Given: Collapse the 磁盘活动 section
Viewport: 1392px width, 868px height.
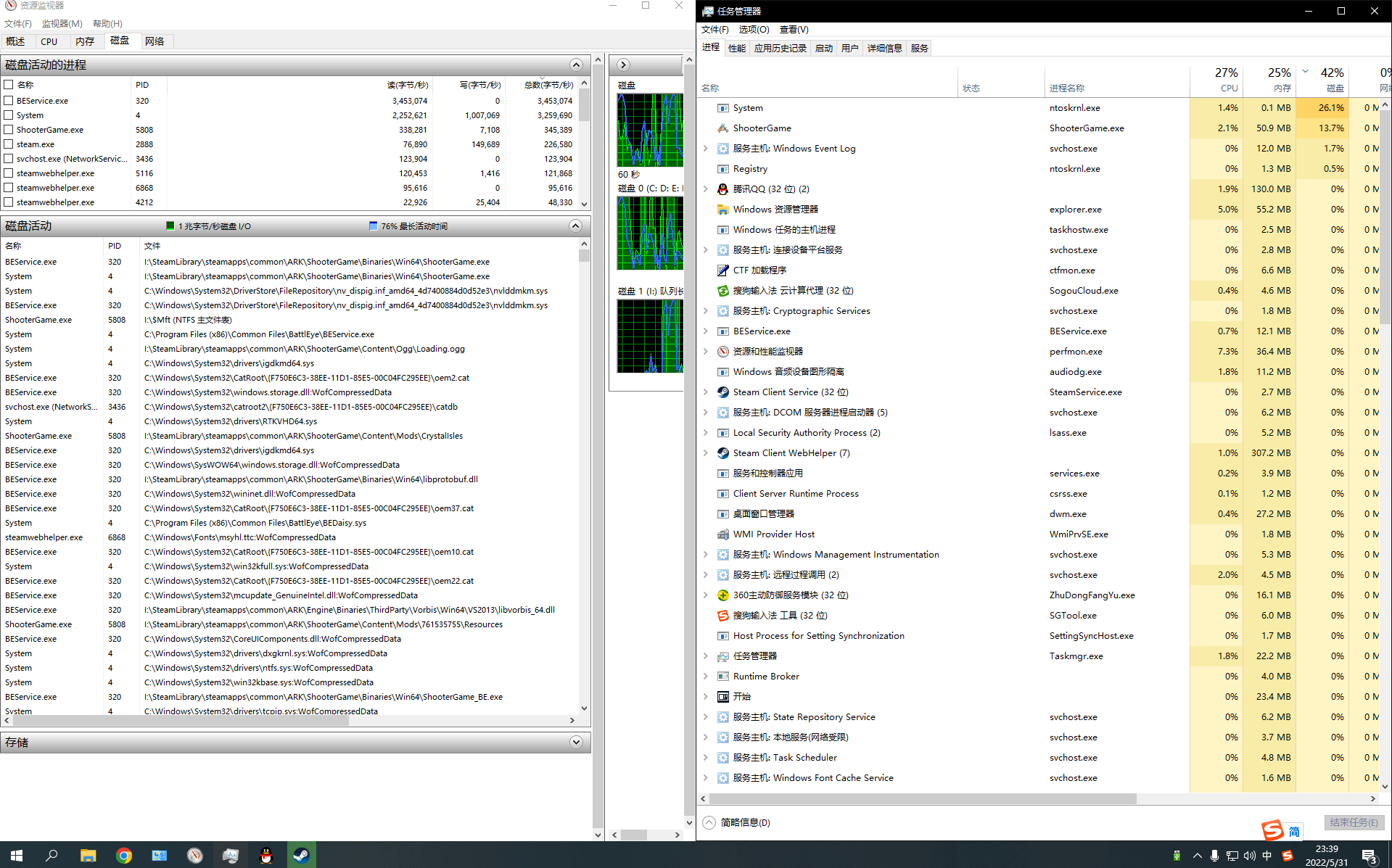Looking at the screenshot, I should [576, 226].
